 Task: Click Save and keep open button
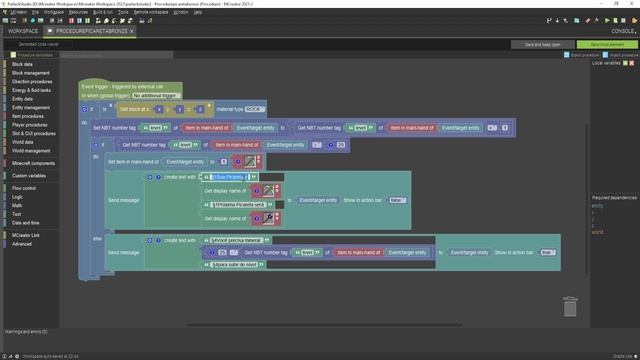(x=542, y=44)
